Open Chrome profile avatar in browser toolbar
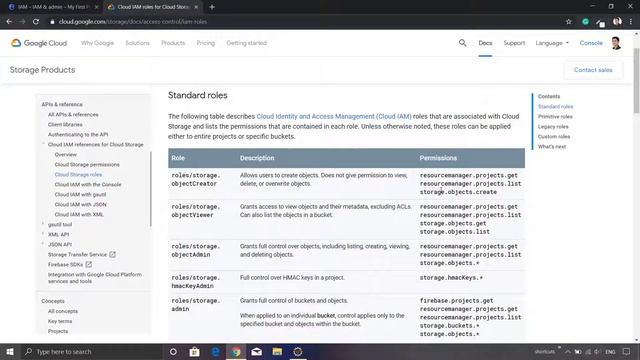The image size is (640, 360). coord(617,22)
